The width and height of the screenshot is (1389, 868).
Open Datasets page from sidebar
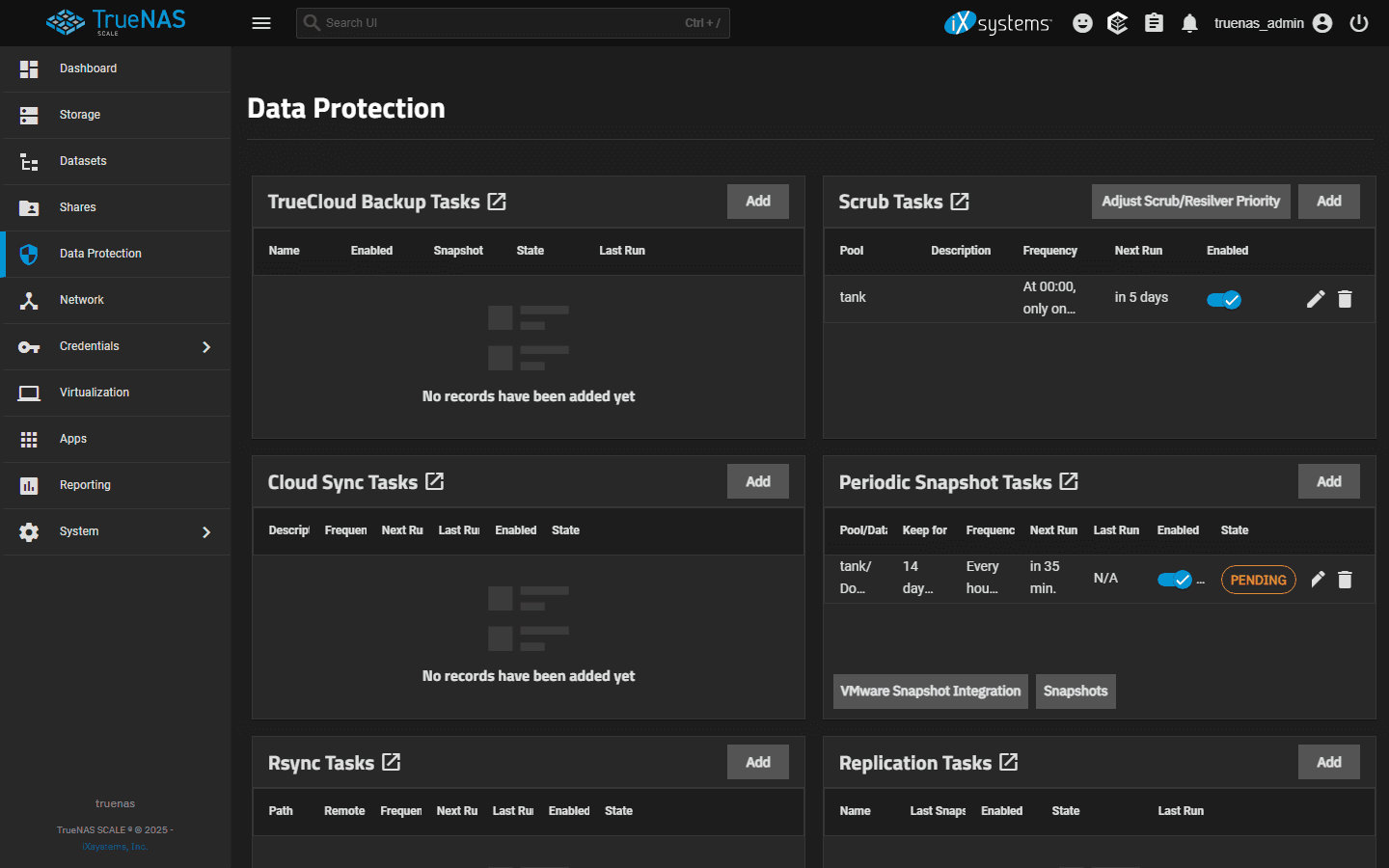click(x=116, y=161)
